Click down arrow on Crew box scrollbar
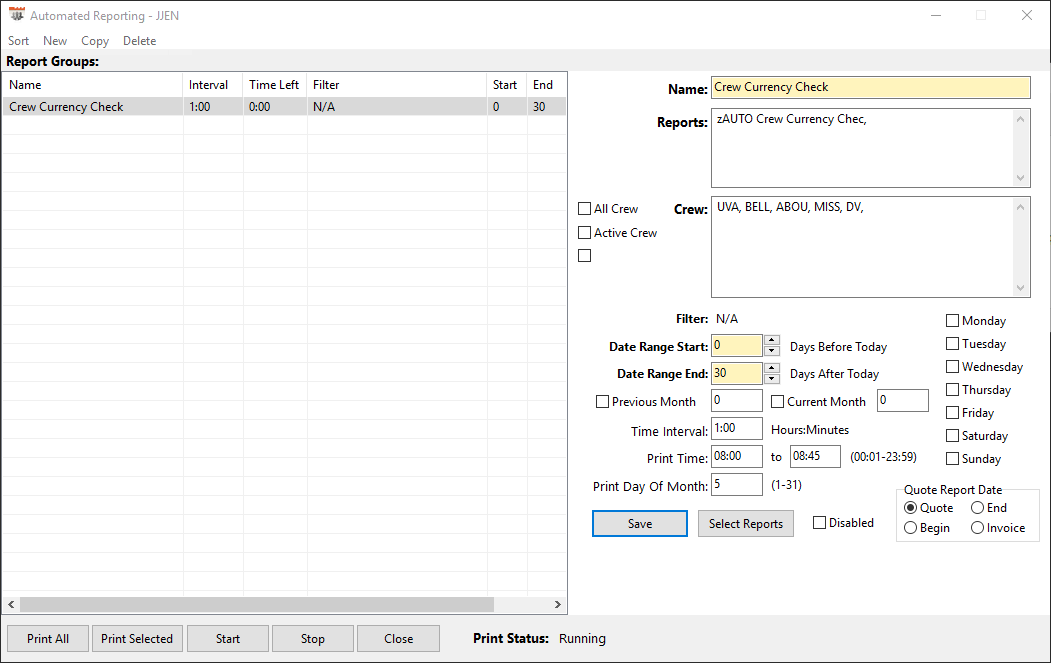1051x663 pixels. point(1021,288)
